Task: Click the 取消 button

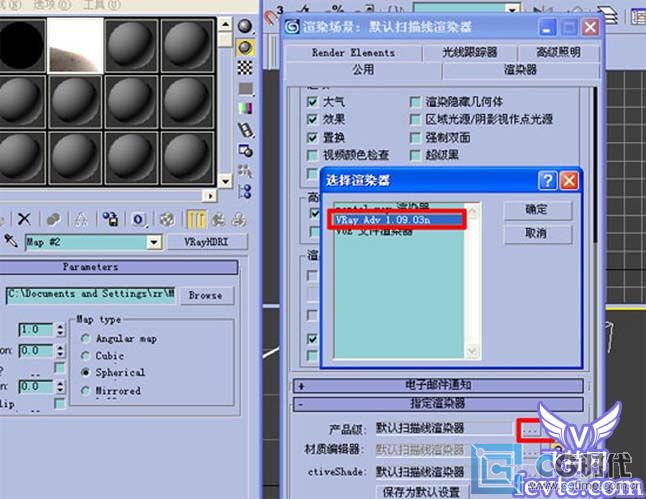Action: pos(538,234)
